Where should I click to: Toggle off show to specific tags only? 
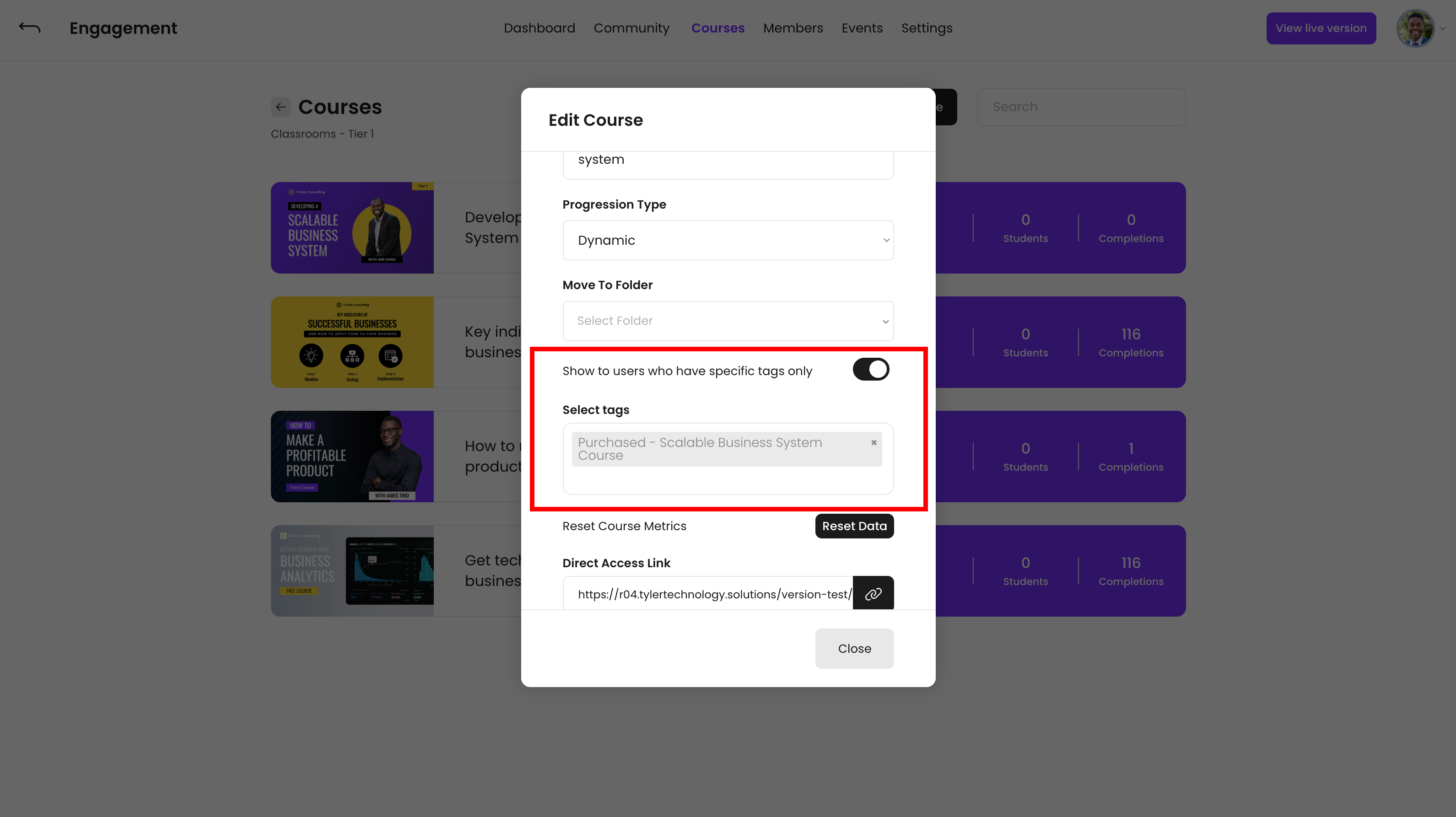click(870, 370)
